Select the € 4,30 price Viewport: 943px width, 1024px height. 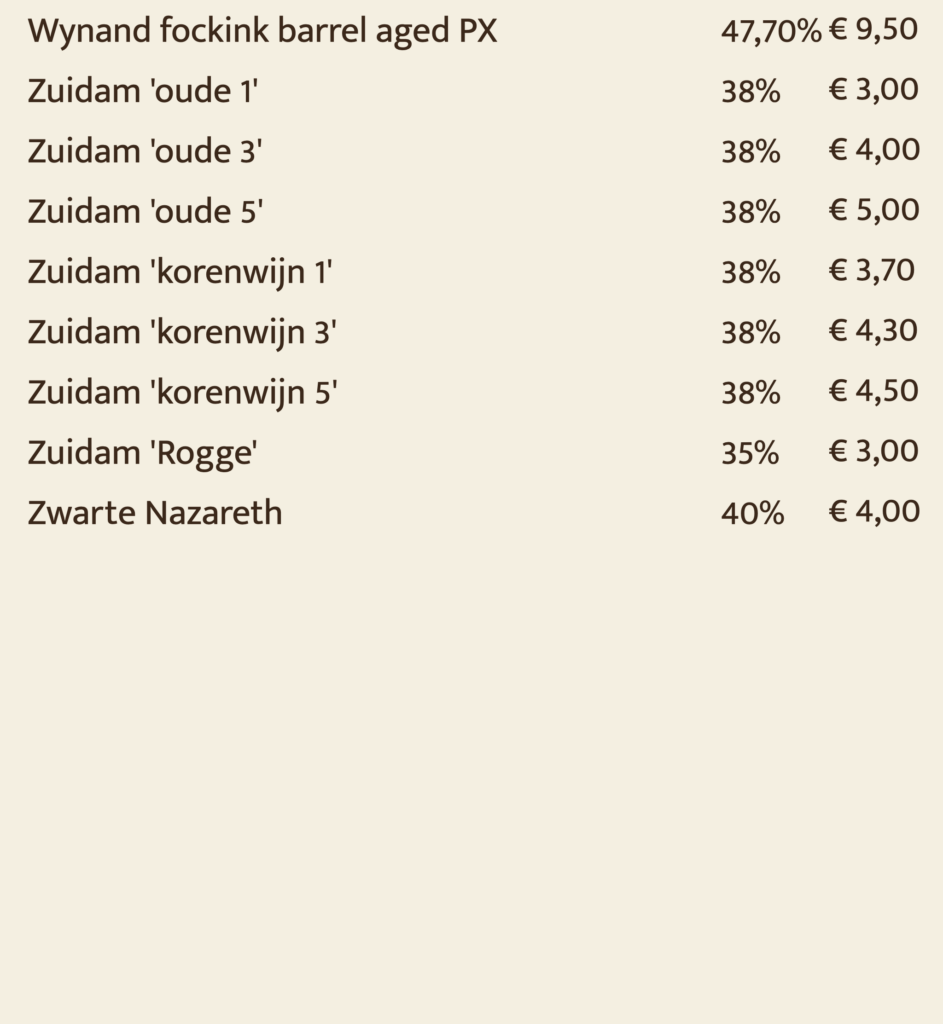[x=873, y=331]
